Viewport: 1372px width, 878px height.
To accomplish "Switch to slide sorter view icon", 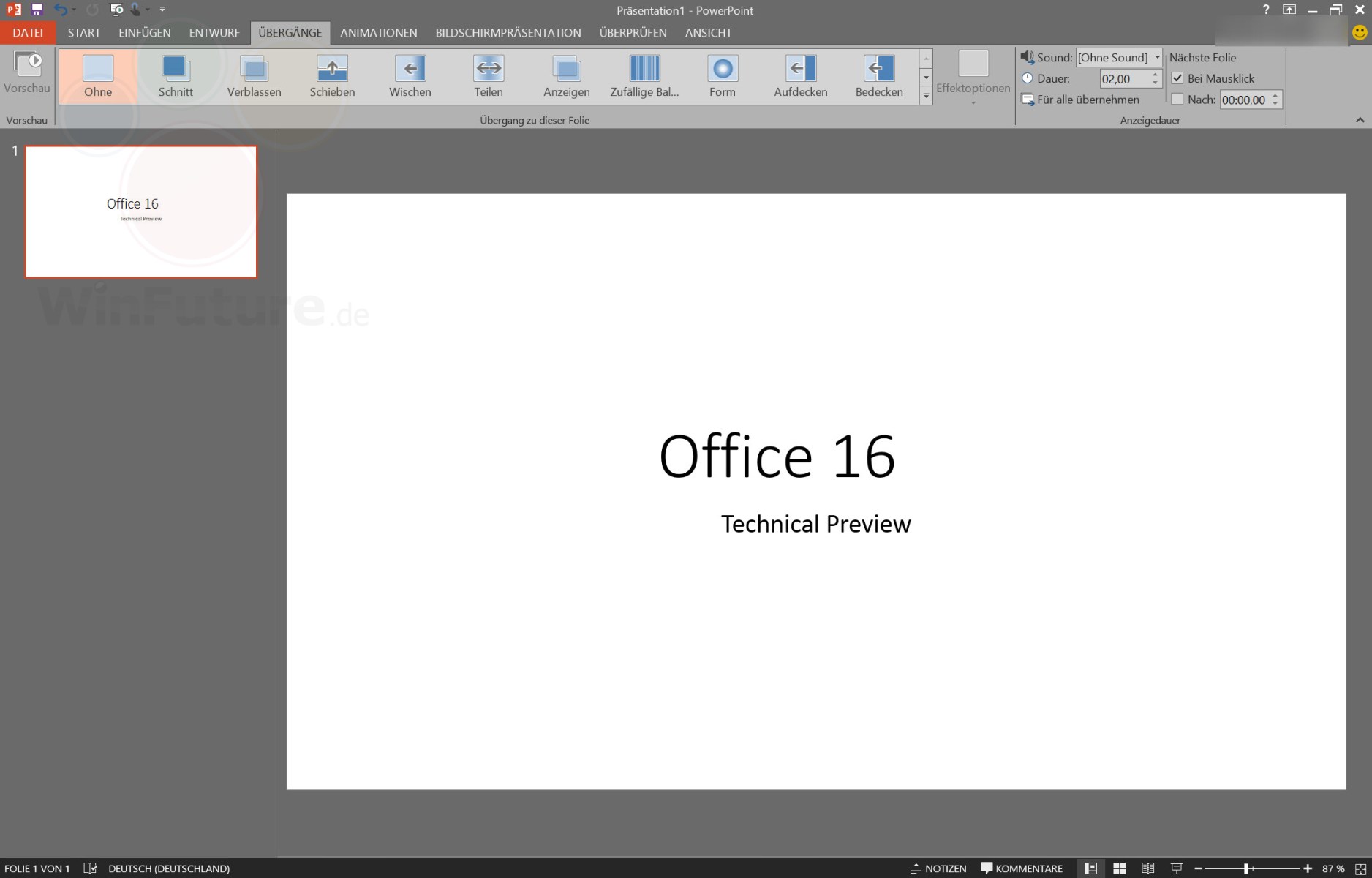I will point(1119,868).
